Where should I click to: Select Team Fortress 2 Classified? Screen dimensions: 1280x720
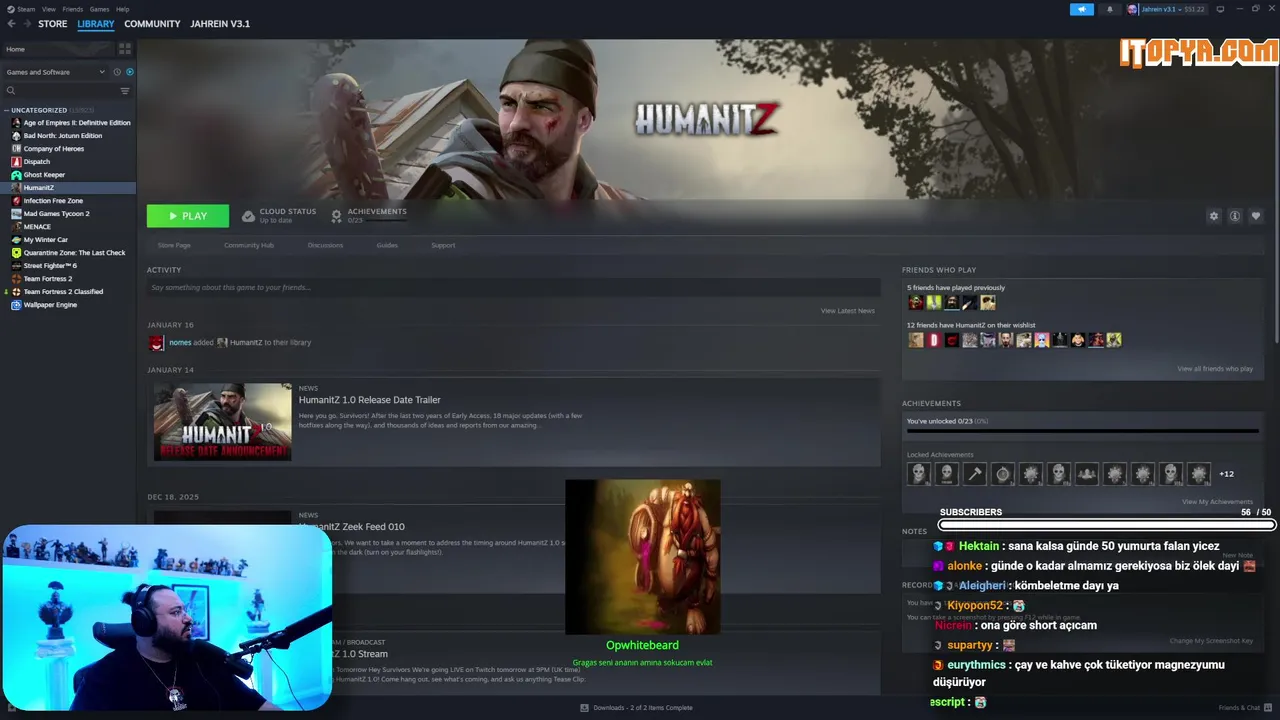[x=63, y=292]
